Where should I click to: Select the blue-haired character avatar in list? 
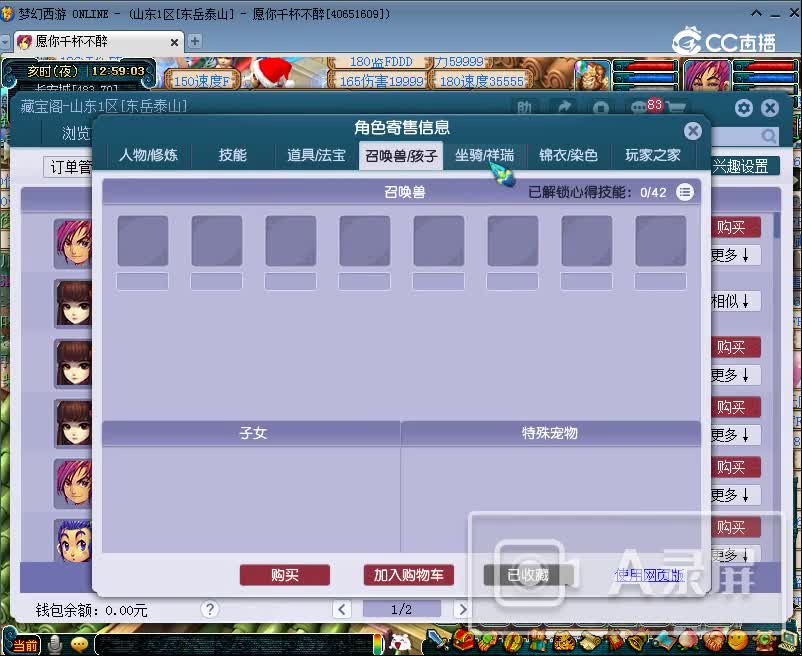pos(74,541)
